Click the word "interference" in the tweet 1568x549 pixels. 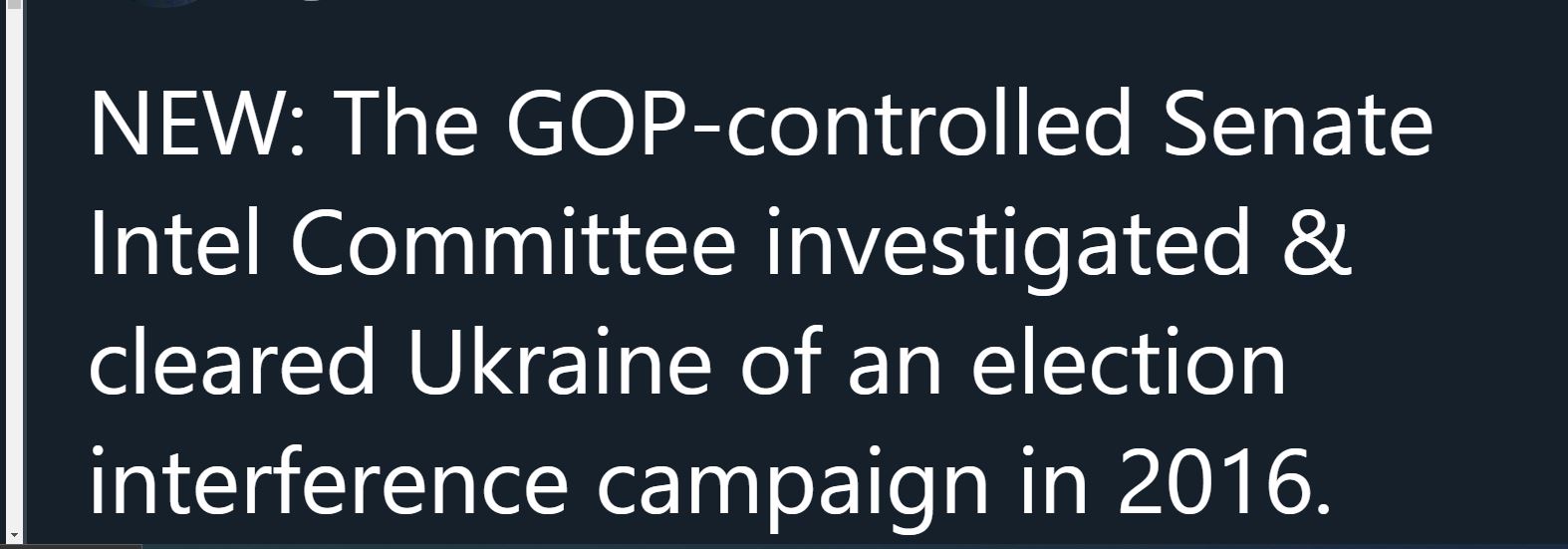(329, 479)
